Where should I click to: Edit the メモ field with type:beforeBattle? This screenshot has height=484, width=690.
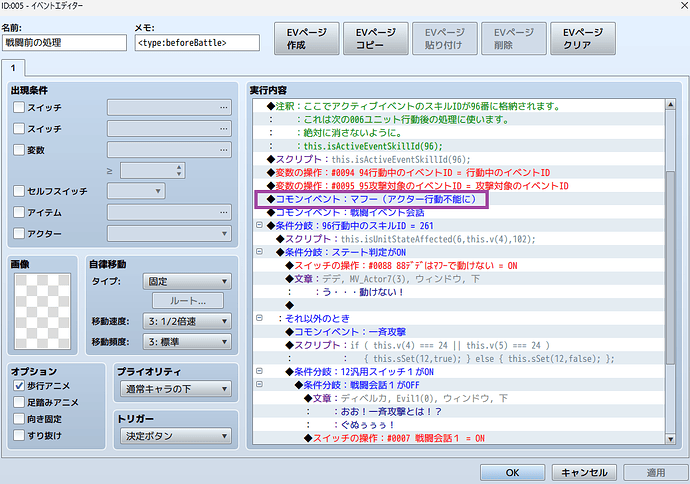pos(197,43)
